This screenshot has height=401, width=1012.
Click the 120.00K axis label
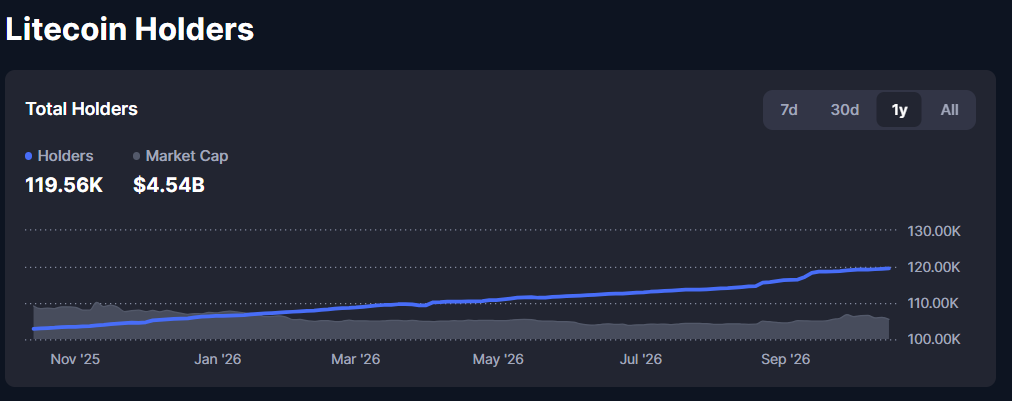tap(934, 267)
